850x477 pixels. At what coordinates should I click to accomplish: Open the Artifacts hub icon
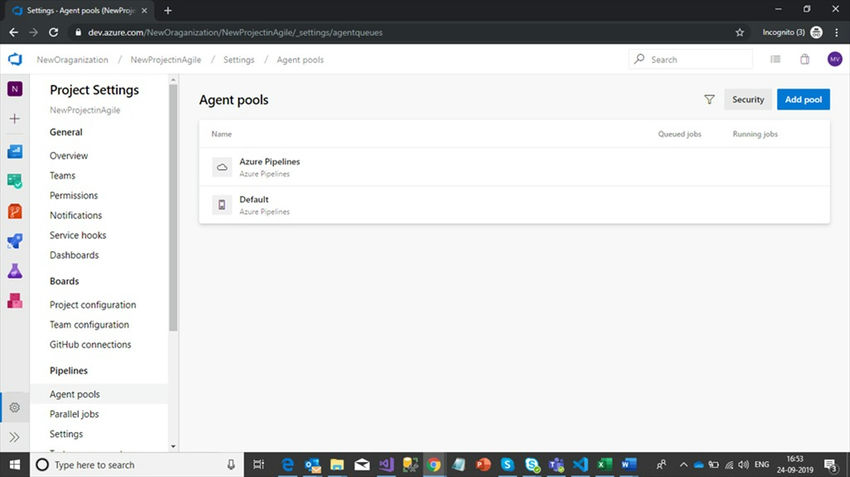coord(15,300)
